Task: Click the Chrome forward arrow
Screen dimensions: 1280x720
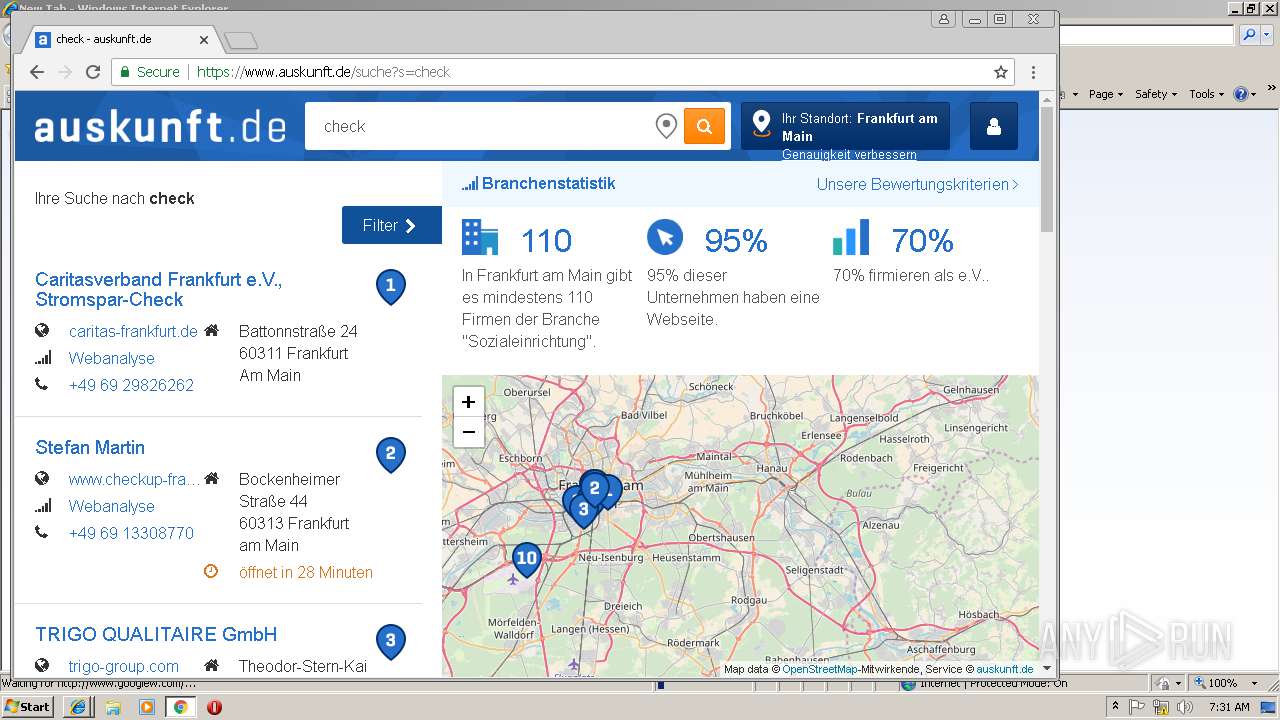Action: [x=65, y=72]
